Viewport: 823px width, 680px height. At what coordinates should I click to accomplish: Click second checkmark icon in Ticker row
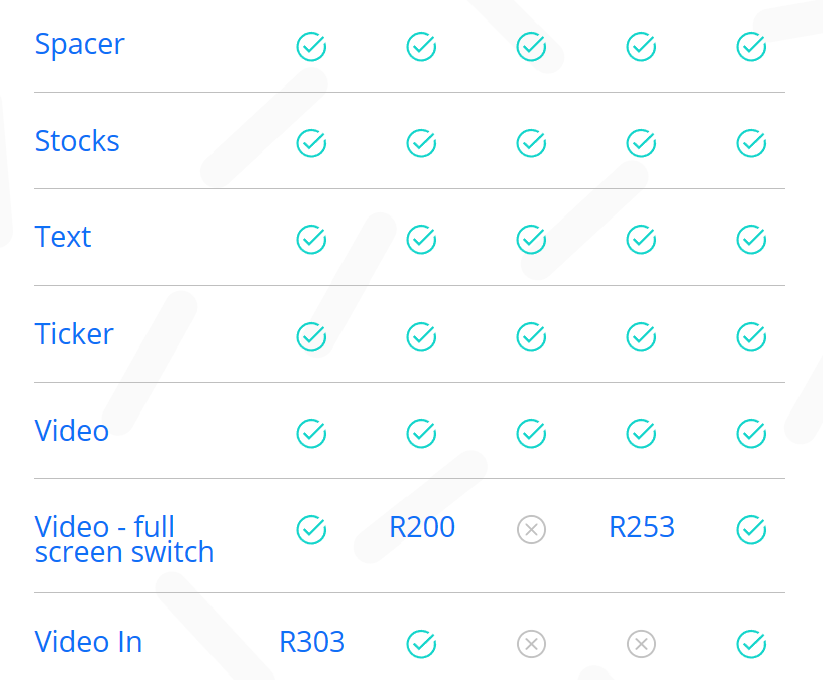(421, 337)
